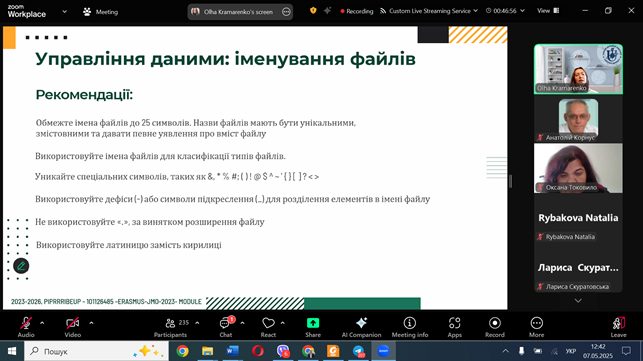Image resolution: width=643 pixels, height=361 pixels.
Task: Click the encryption shield icon
Action: (313, 11)
